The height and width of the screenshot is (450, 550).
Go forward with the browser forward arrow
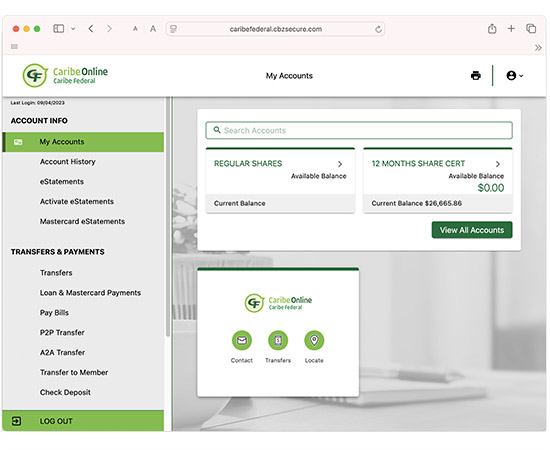click(109, 29)
